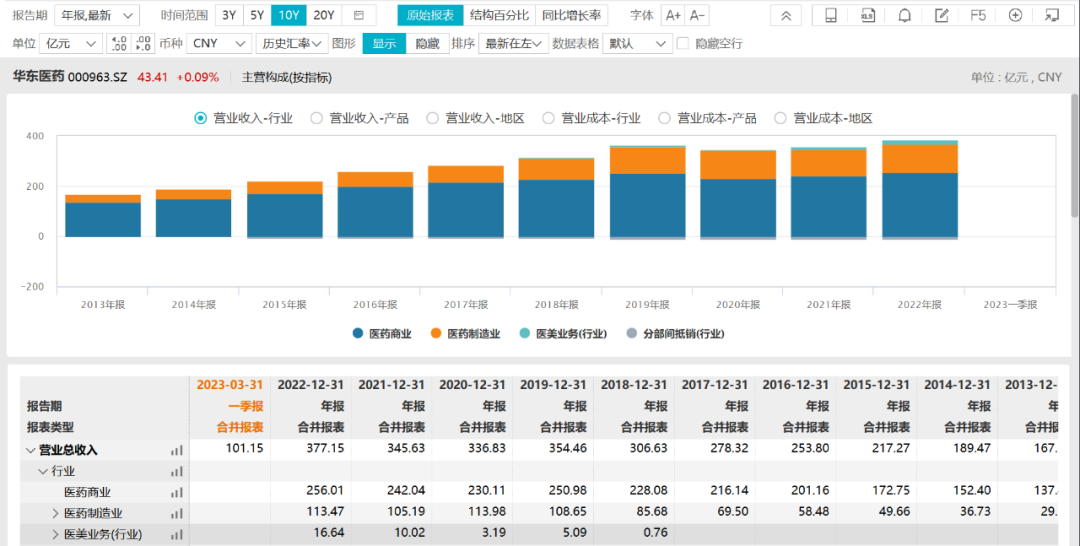1080x546 pixels.
Task: Click the F5 refresh button
Action: pos(978,15)
